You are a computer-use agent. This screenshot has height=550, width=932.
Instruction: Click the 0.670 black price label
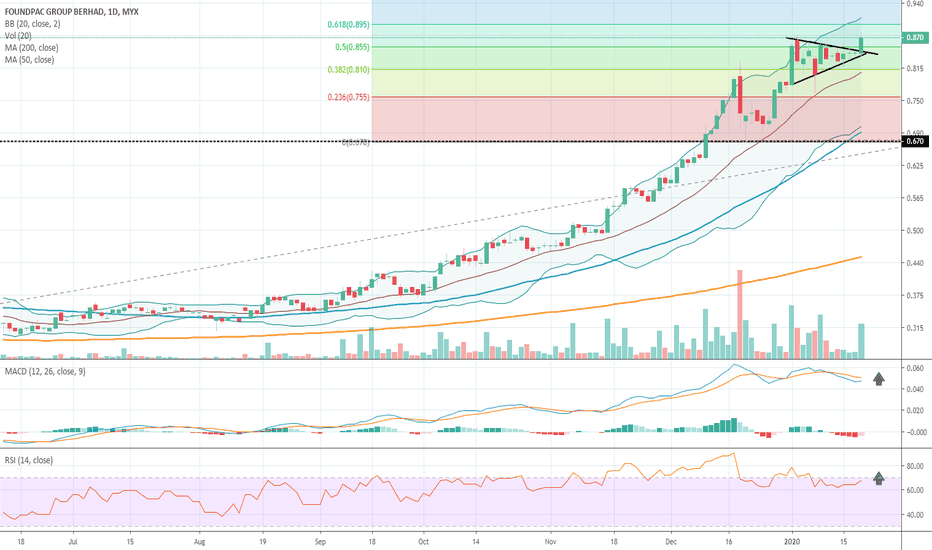tap(915, 141)
